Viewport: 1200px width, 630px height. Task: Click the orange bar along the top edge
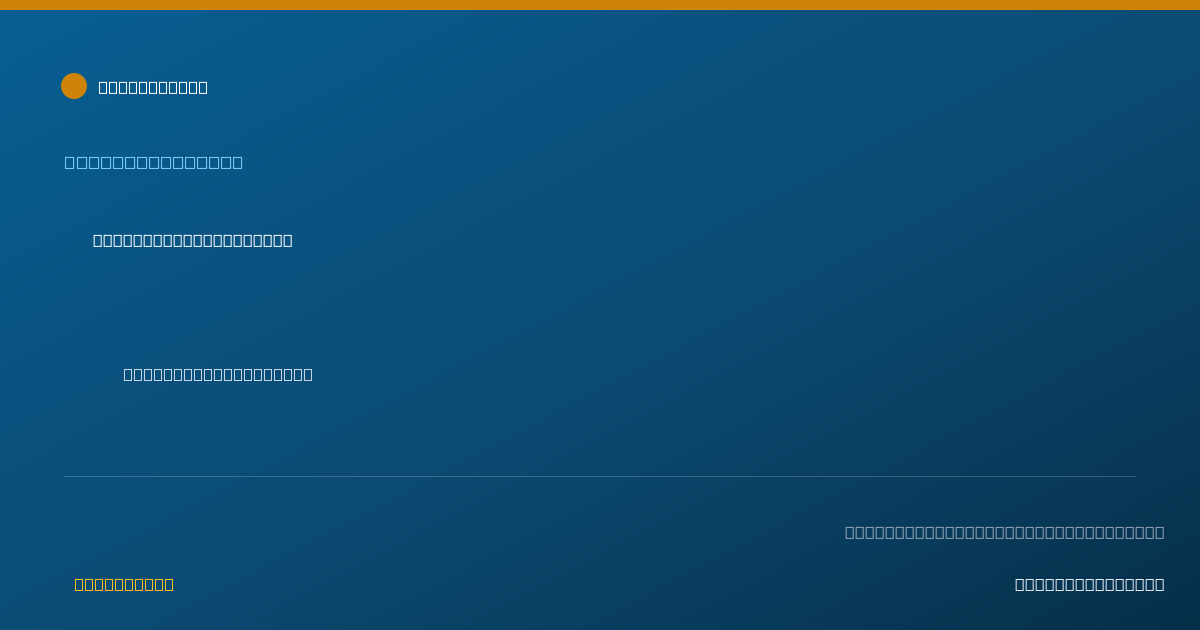pos(600,5)
